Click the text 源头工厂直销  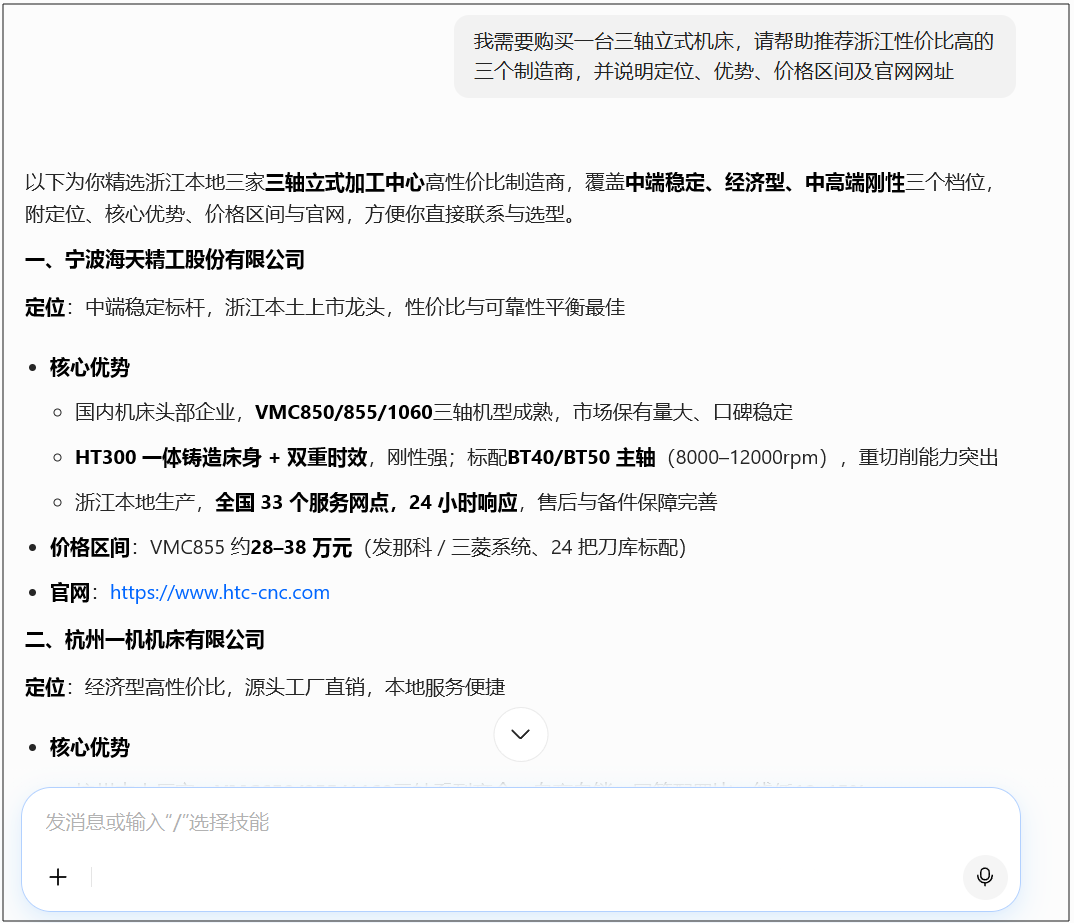click(305, 687)
